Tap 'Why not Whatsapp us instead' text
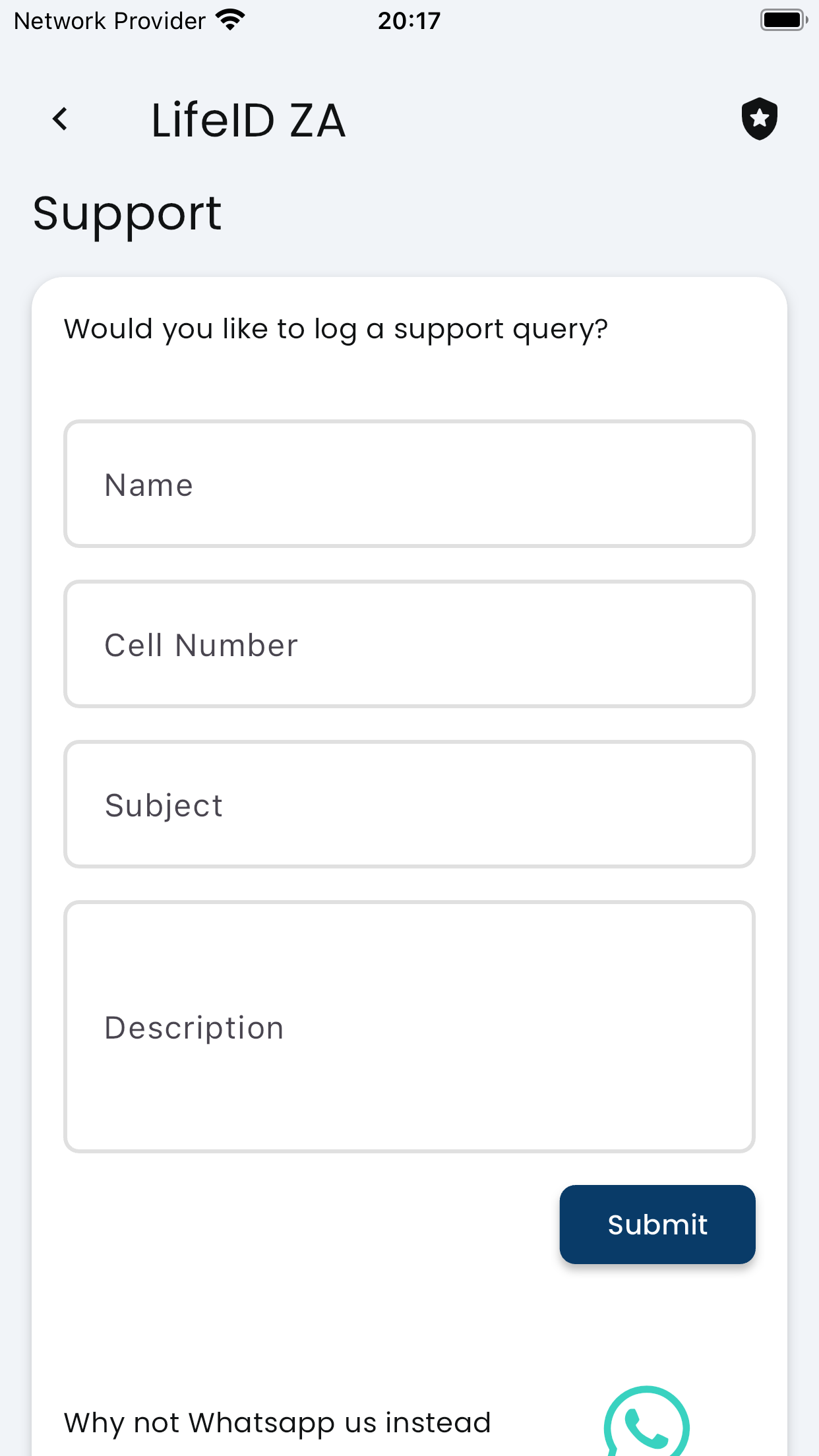The image size is (819, 1456). [278, 1423]
